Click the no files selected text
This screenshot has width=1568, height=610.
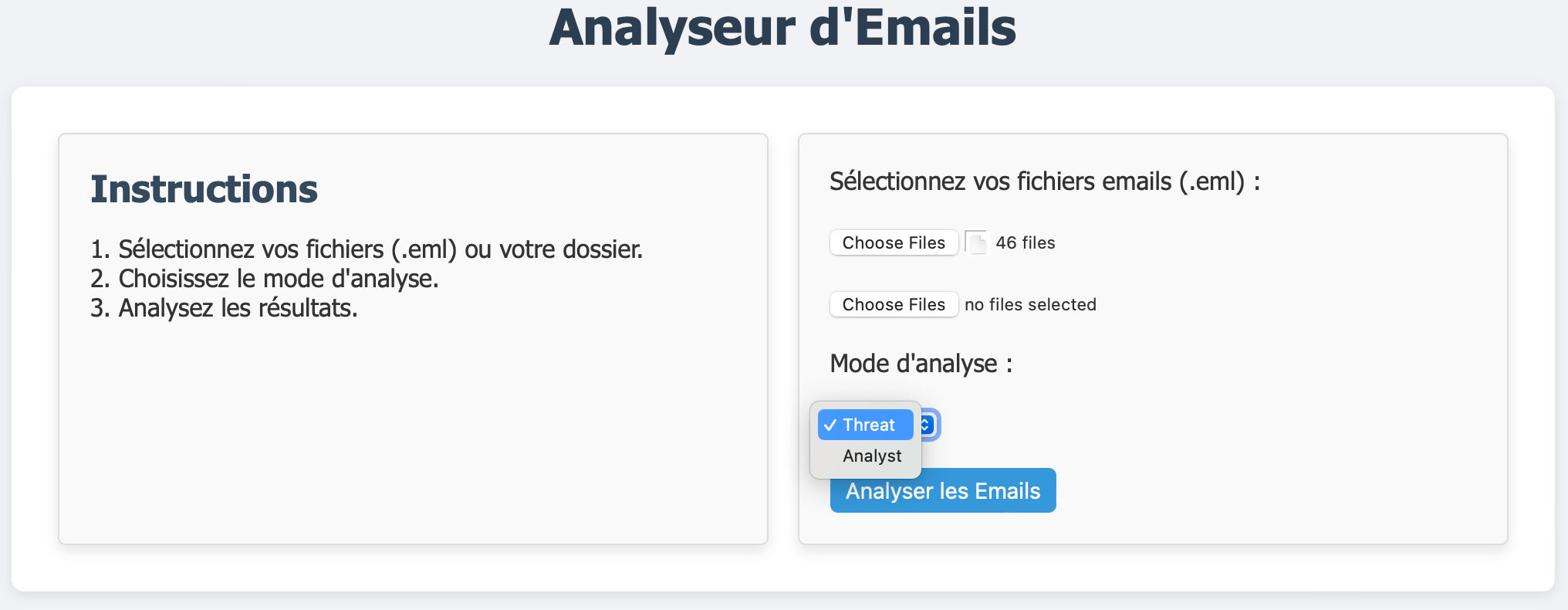(x=1029, y=303)
